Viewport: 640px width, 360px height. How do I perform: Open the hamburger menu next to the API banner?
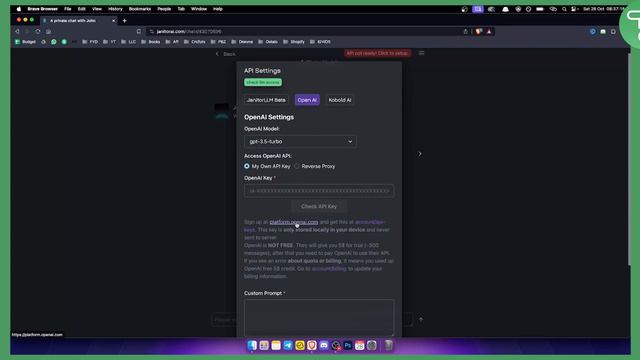pos(421,53)
